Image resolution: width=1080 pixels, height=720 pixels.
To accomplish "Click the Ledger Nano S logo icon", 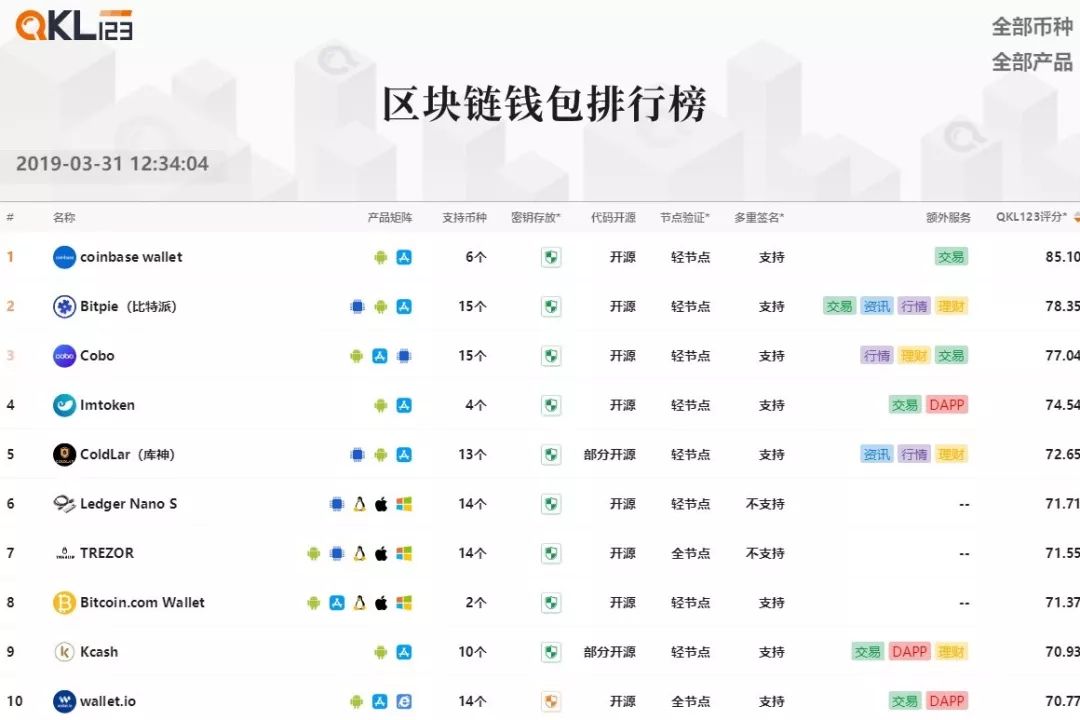I will (64, 504).
